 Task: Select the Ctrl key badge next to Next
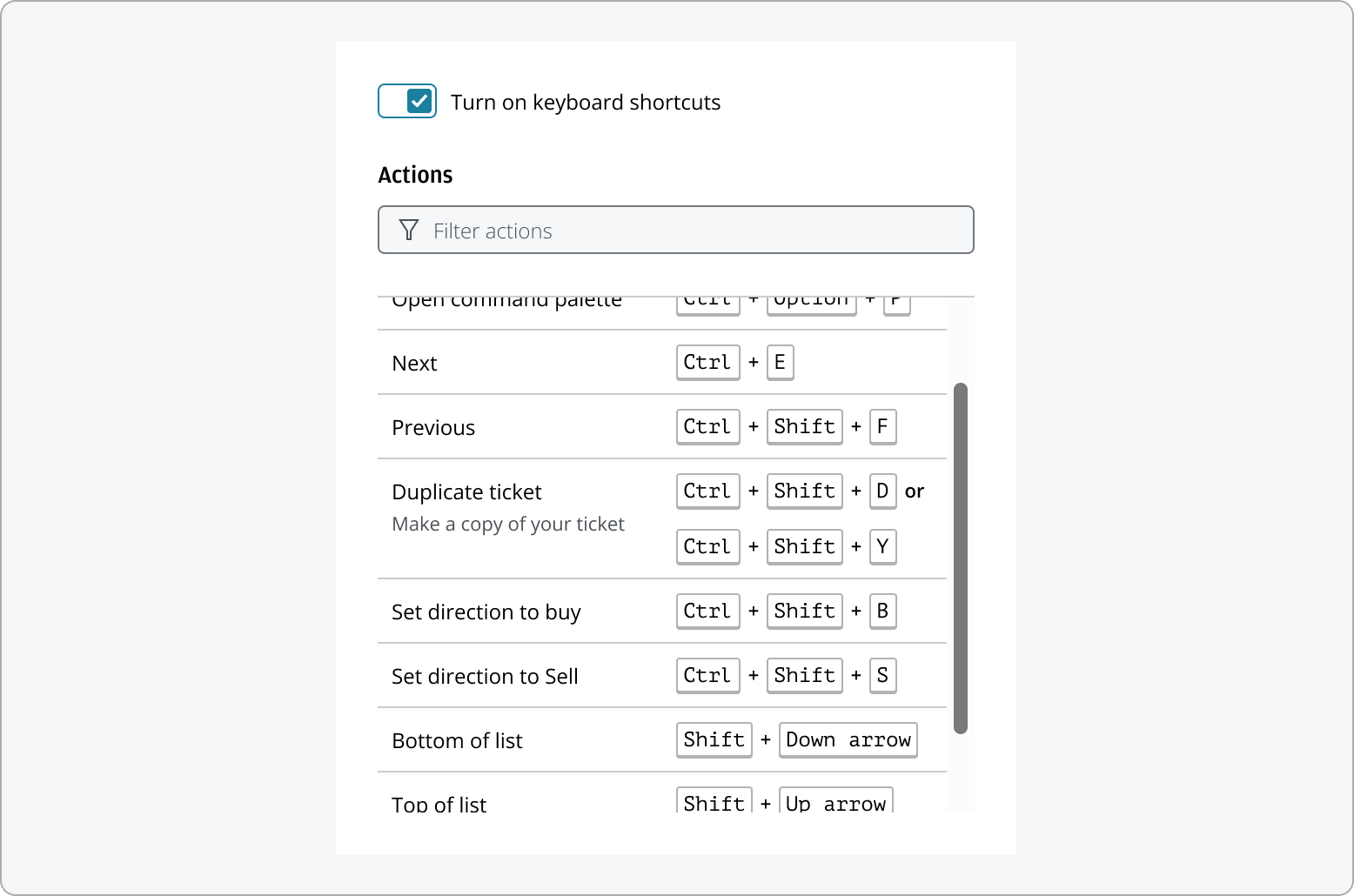click(x=707, y=363)
